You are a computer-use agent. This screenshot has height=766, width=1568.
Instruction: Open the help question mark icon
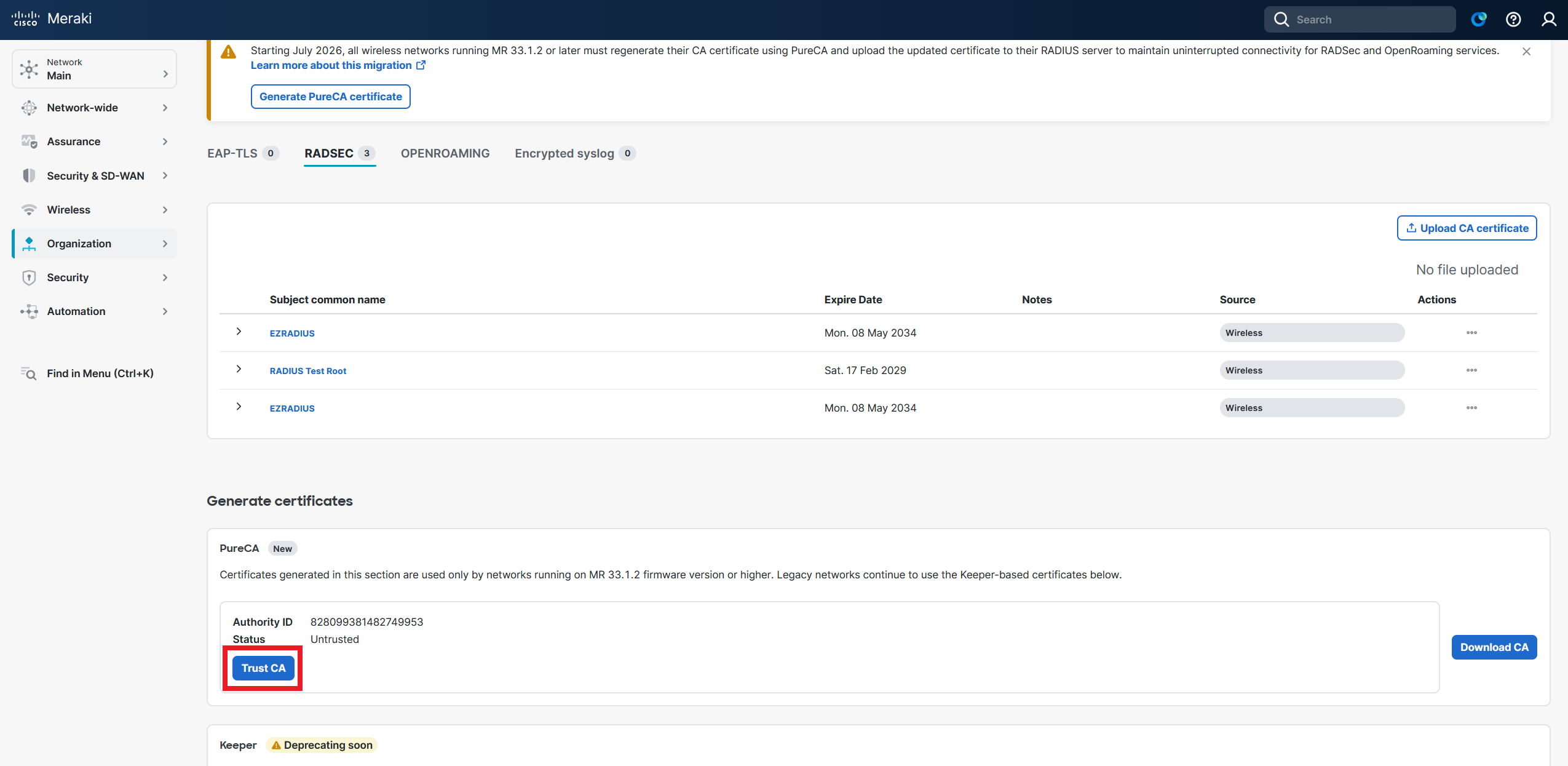pos(1513,20)
